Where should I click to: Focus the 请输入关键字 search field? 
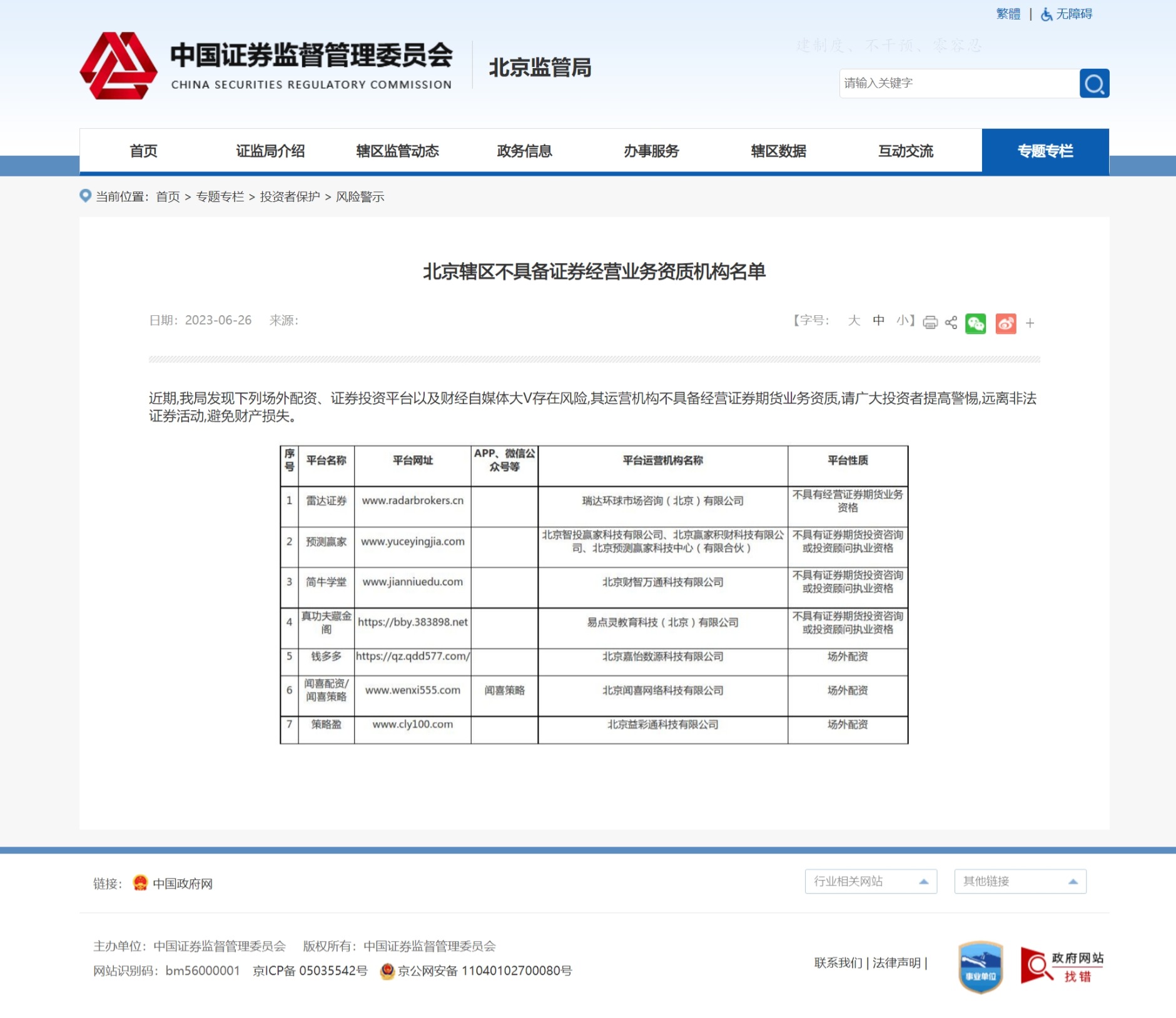click(x=959, y=83)
